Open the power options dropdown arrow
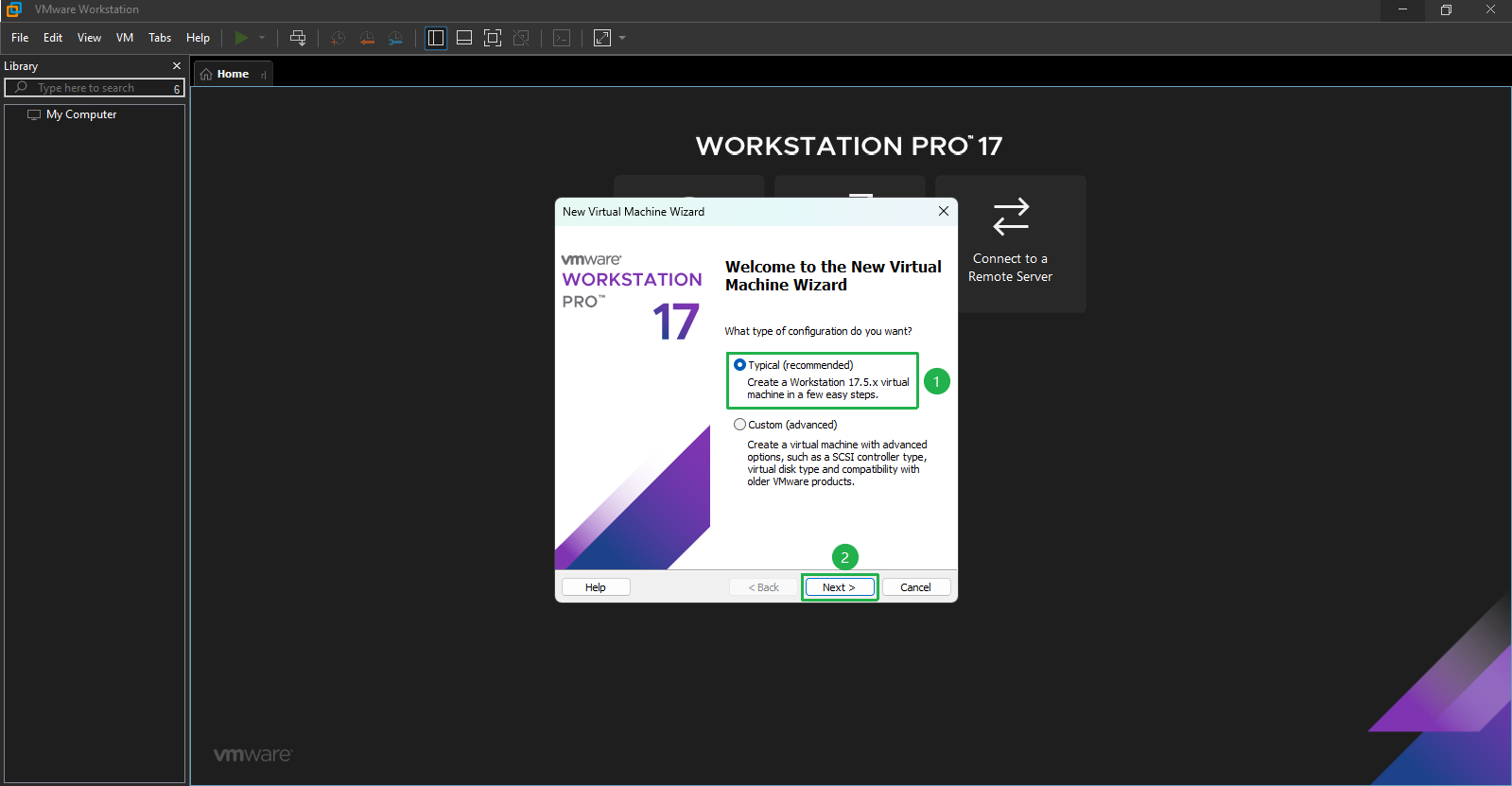1512x786 pixels. coord(262,38)
